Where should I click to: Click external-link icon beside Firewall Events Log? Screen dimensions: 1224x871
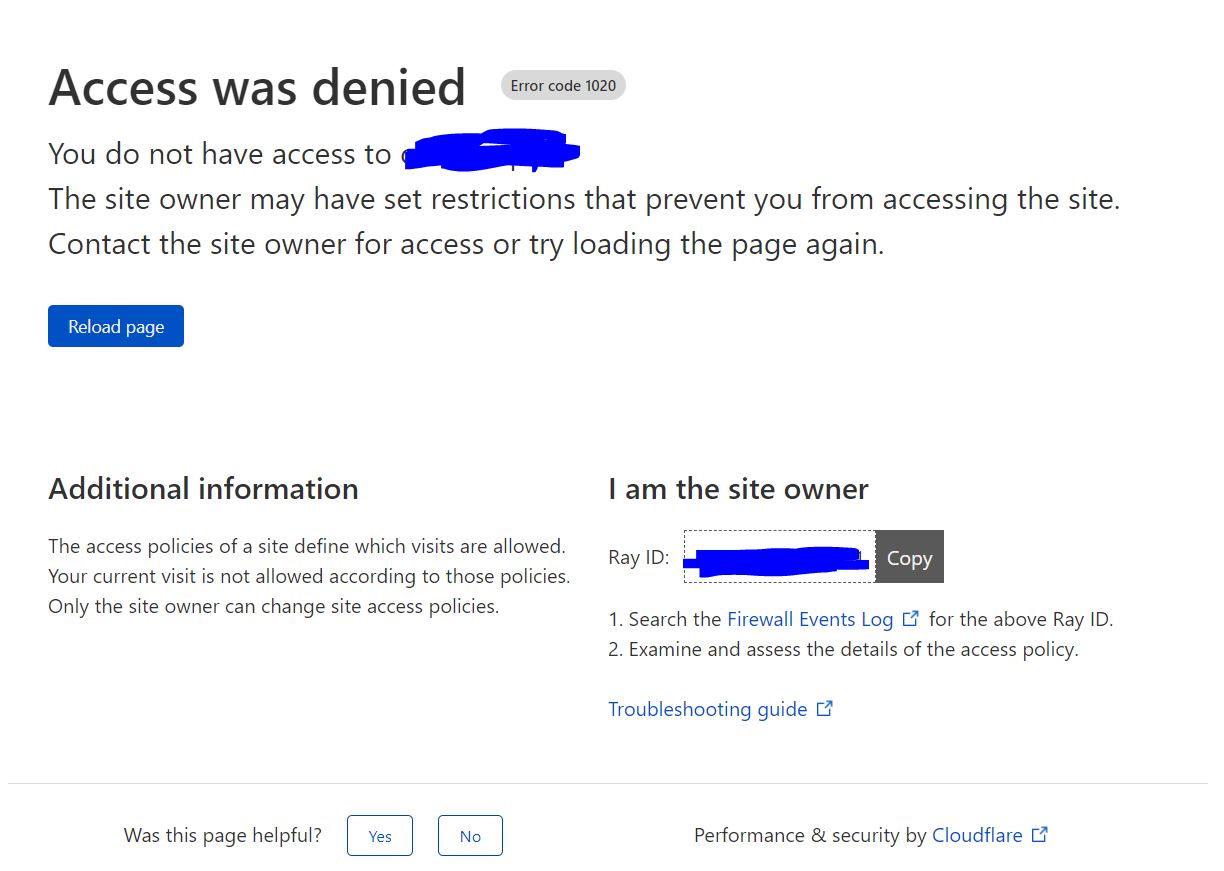point(910,619)
